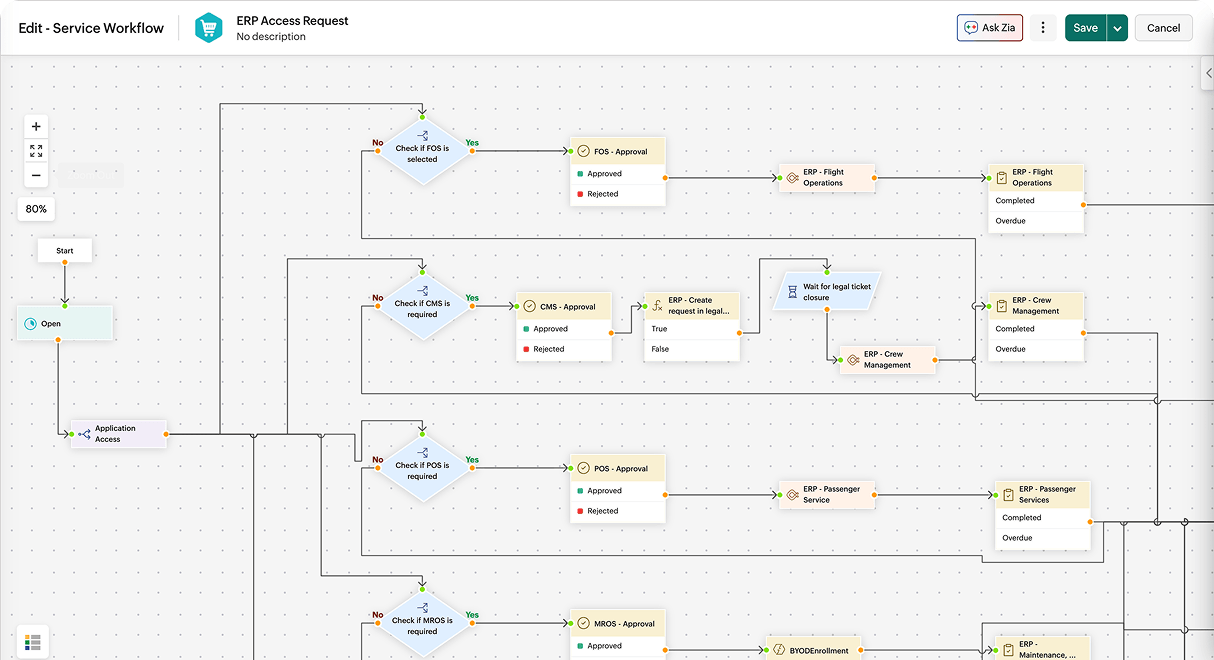Click the Open status clock icon
The height and width of the screenshot is (660, 1214).
[30, 323]
